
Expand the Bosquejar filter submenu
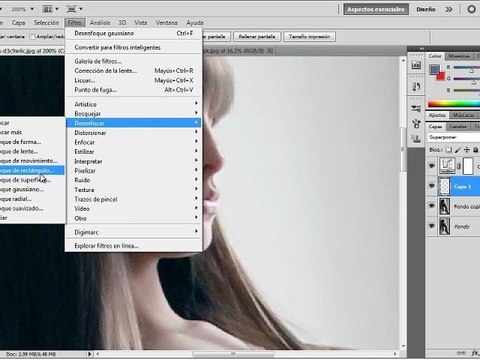[x=133, y=114]
